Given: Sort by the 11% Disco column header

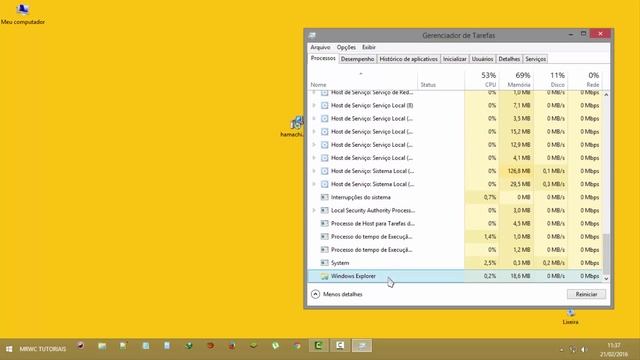Looking at the screenshot, I should [551, 80].
